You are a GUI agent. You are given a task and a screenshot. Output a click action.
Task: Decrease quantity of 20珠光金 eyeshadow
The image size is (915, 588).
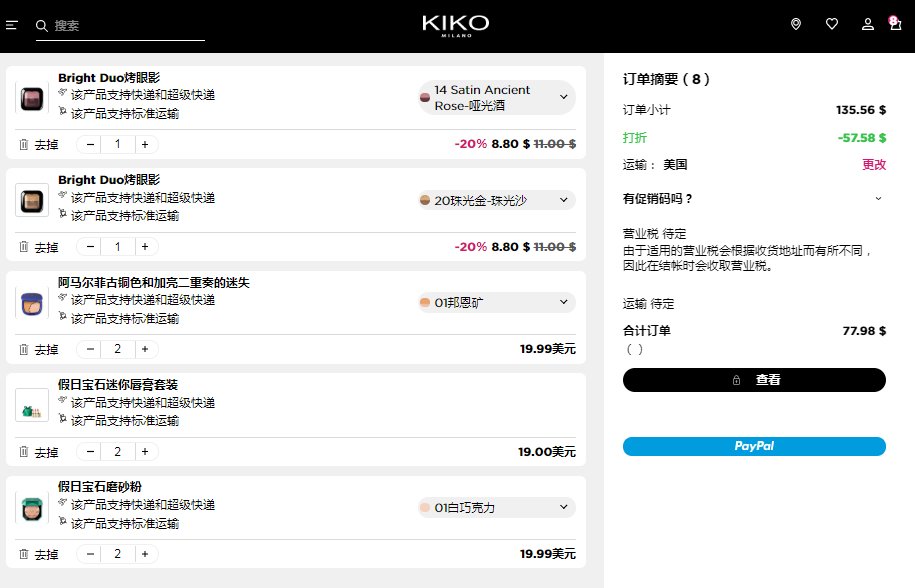point(90,247)
